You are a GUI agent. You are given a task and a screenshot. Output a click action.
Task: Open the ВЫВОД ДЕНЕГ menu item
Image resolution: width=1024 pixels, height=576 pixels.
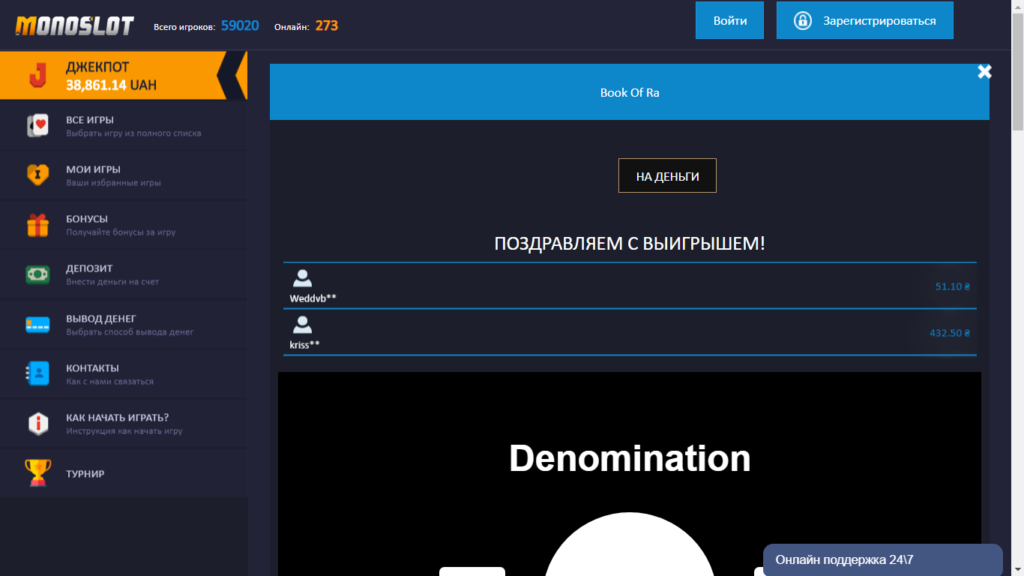click(100, 319)
